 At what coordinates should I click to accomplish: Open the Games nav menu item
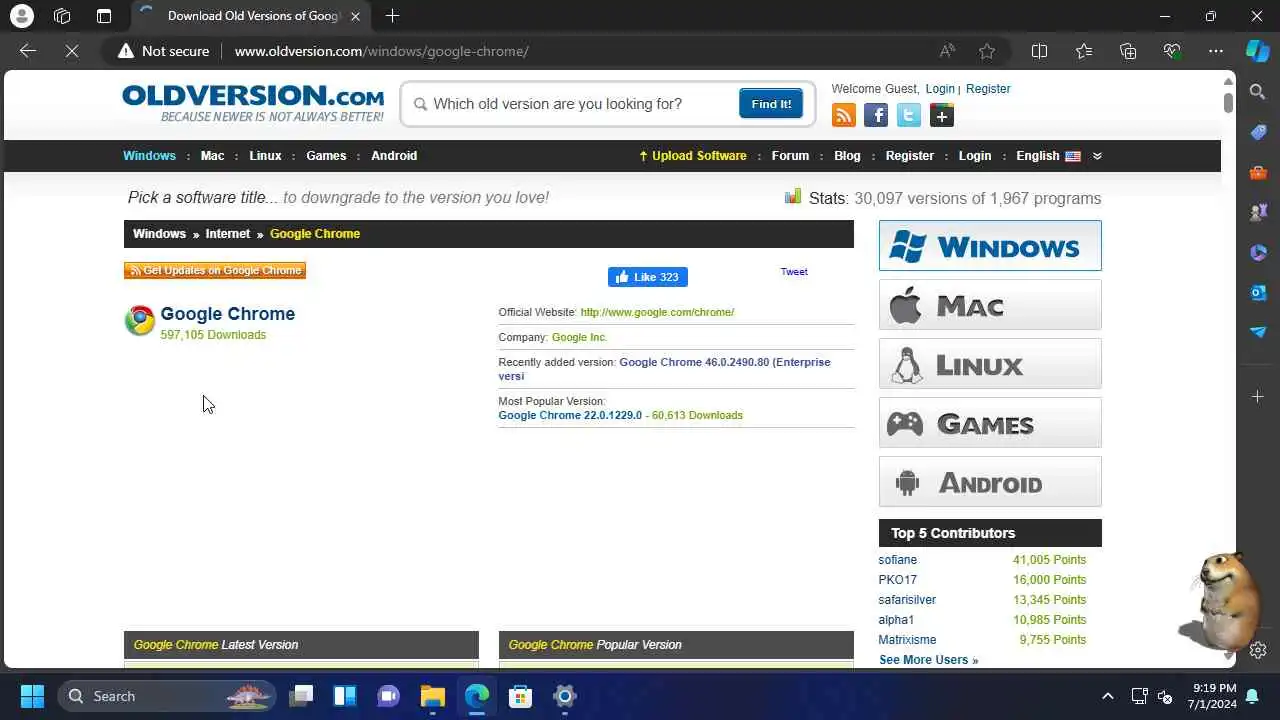pos(326,156)
